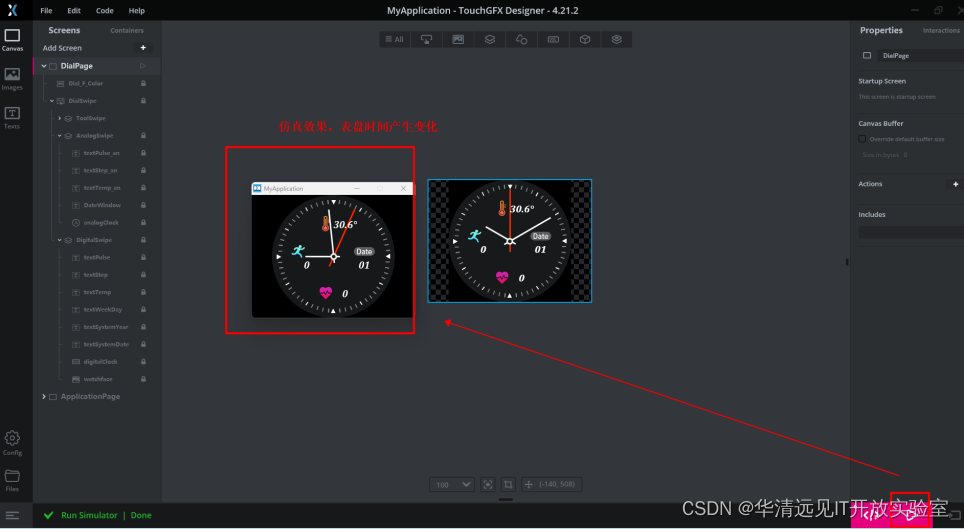Select DateWindow in the tree
Image resolution: width=964 pixels, height=529 pixels.
click(x=102, y=205)
